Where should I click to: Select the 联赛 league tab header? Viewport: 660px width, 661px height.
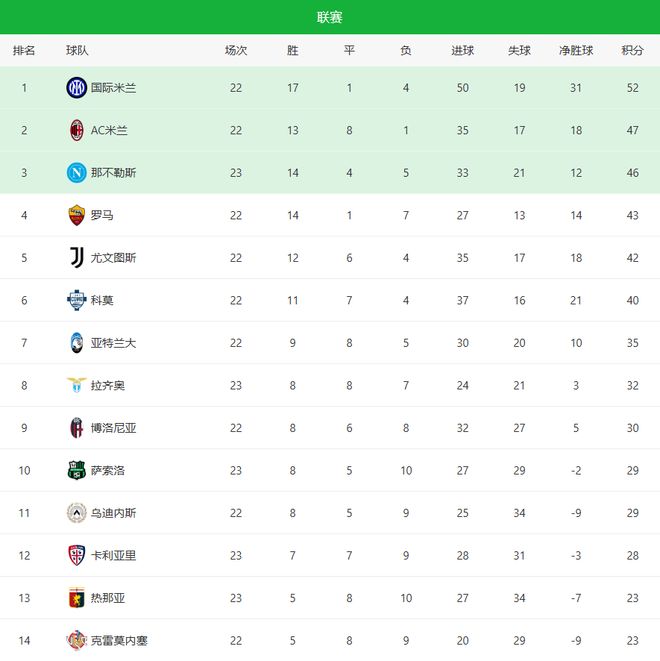pyautogui.click(x=330, y=17)
